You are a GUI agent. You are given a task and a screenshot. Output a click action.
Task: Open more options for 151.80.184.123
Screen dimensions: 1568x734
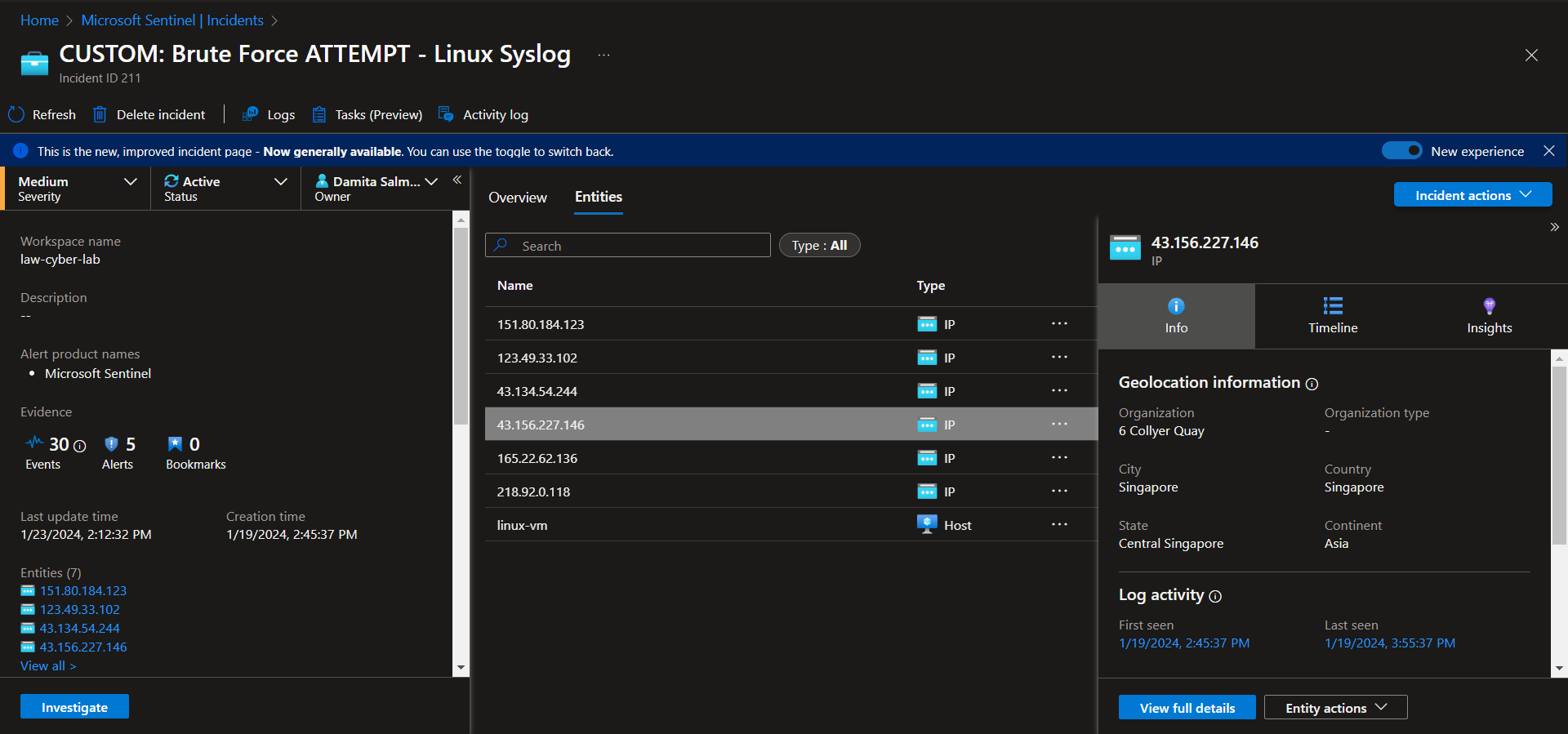pos(1059,323)
